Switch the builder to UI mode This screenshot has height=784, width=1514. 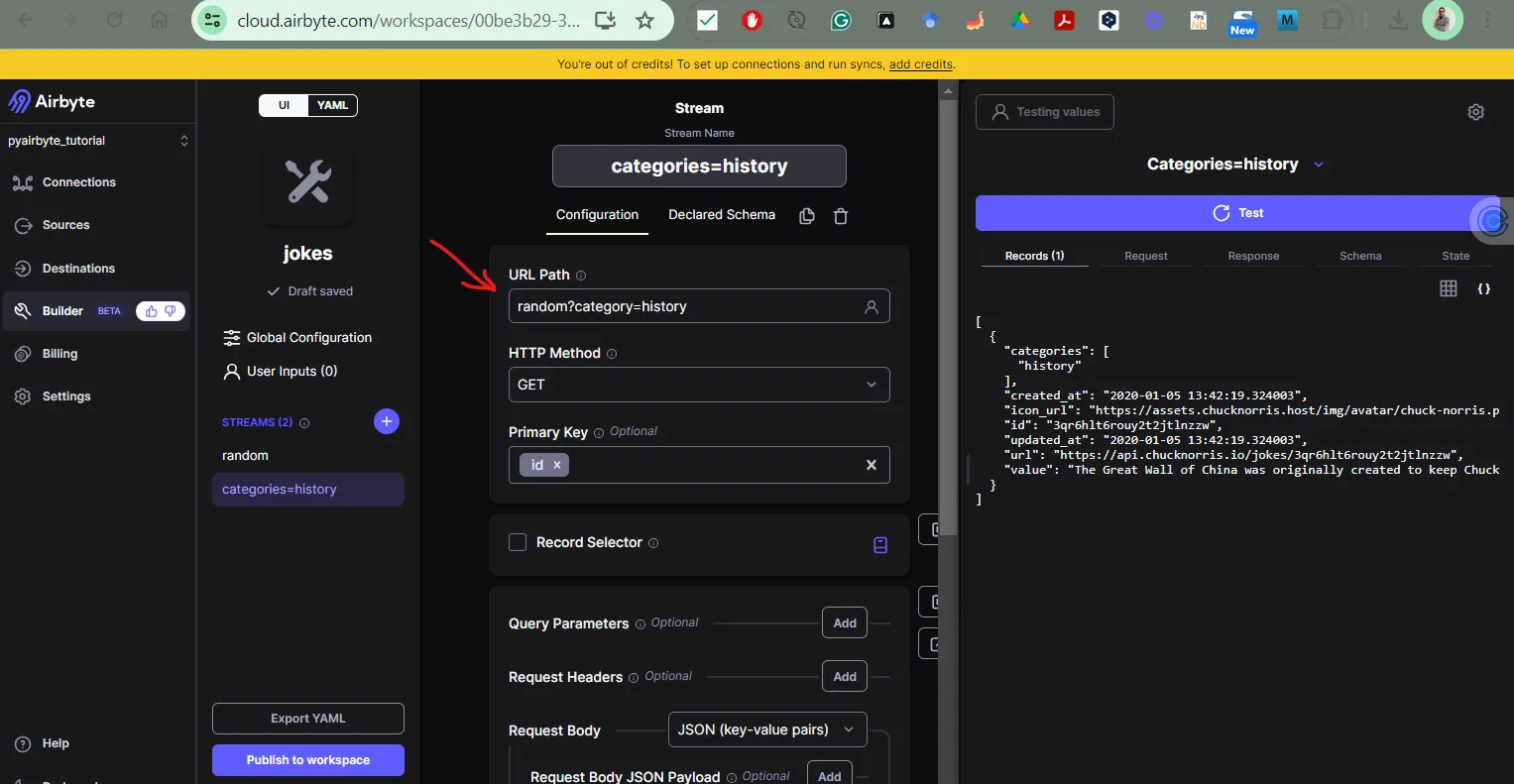(x=284, y=105)
